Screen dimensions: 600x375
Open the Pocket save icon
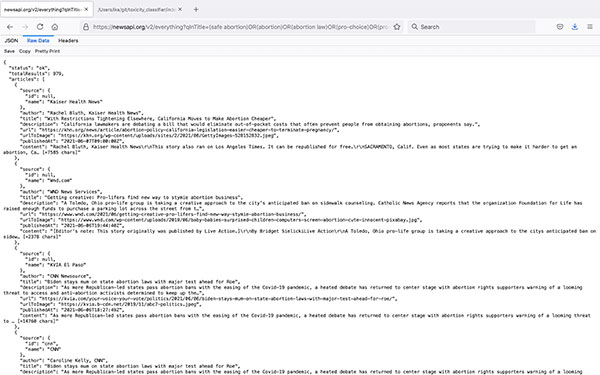pos(560,27)
